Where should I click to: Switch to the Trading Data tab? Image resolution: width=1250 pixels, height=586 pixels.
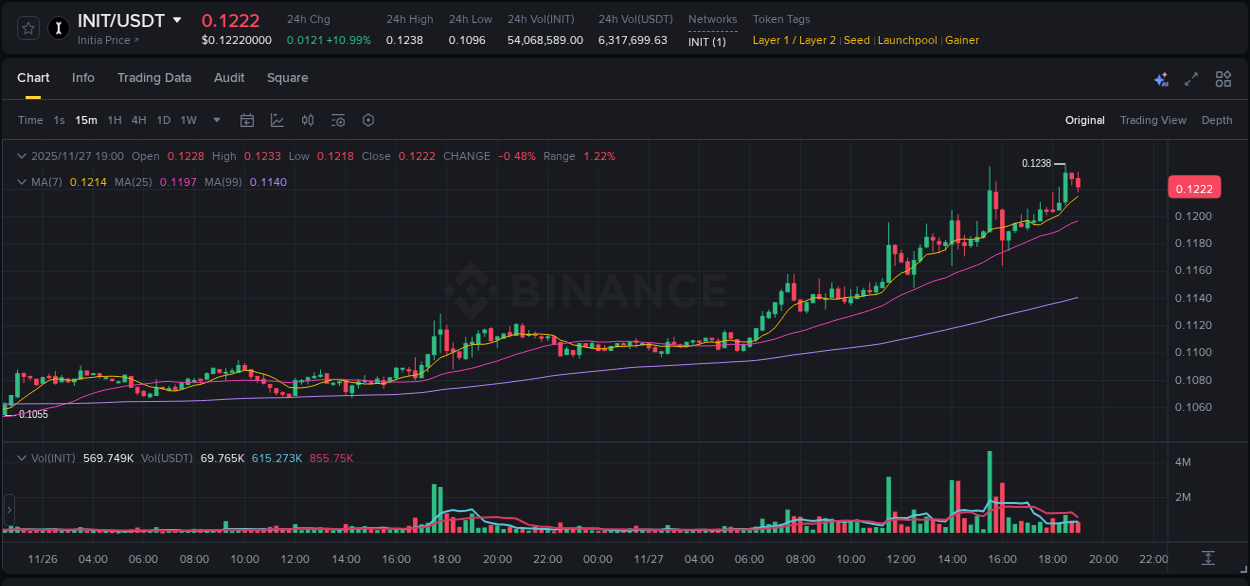154,78
